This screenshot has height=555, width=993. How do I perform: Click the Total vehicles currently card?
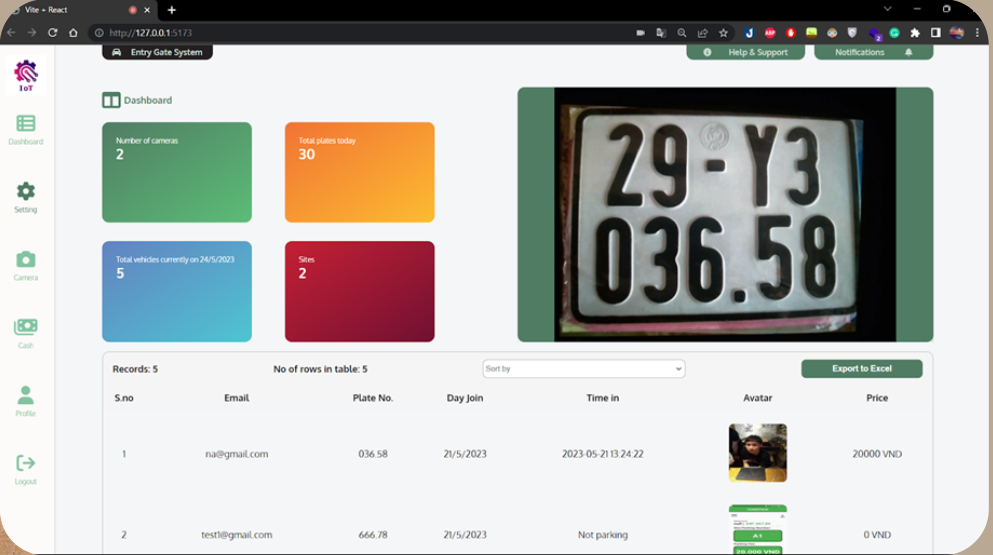(177, 291)
